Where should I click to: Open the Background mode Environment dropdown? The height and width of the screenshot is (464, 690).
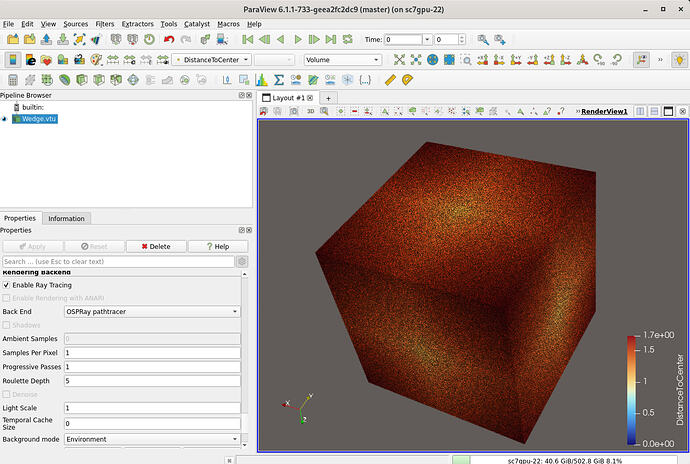point(152,439)
